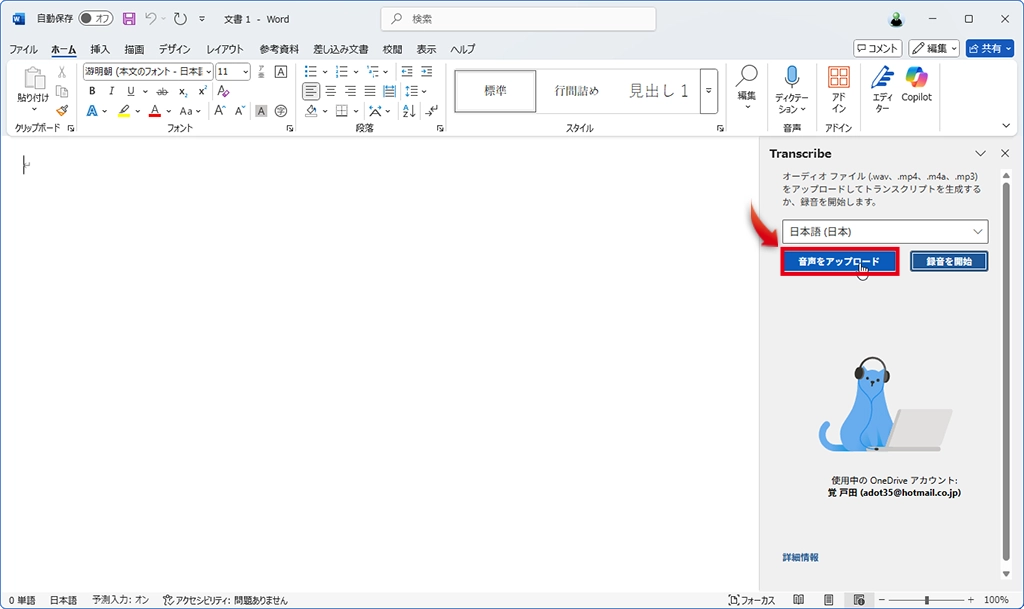
Task: Apply italic formatting from ribbon
Action: coord(111,91)
